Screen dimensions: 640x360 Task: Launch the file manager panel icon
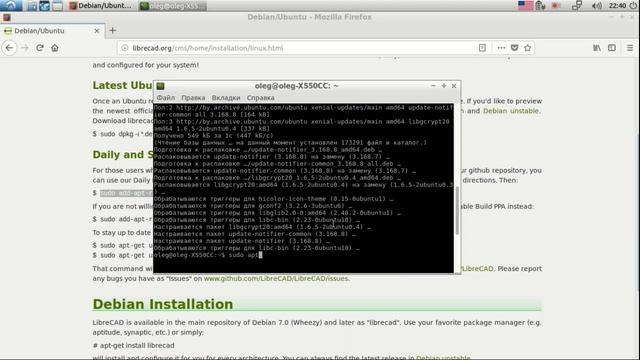[x=32, y=6]
